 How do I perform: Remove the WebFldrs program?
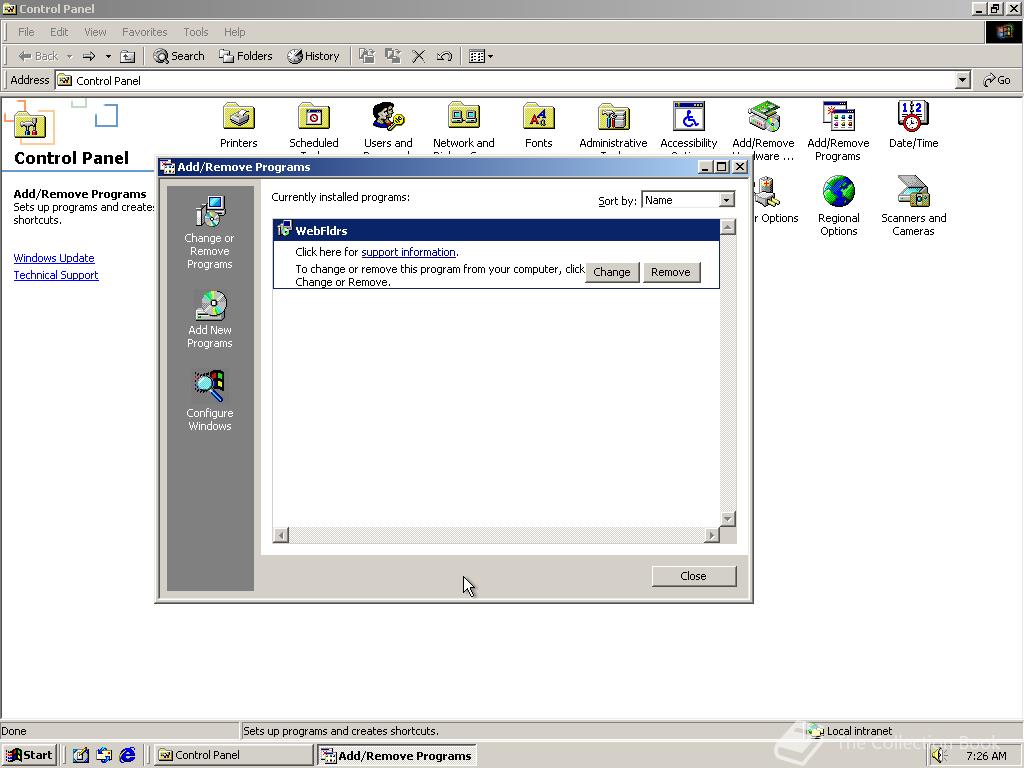671,271
